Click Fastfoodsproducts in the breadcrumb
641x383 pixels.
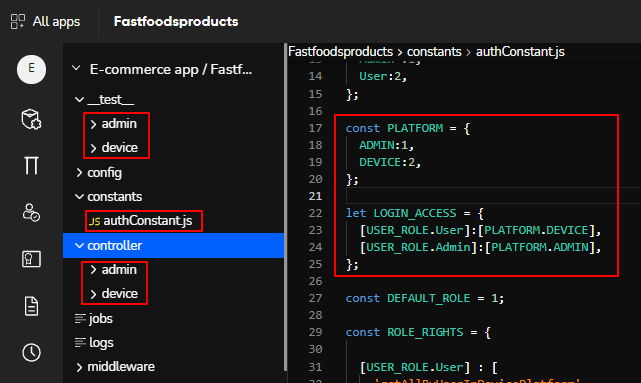[341, 52]
